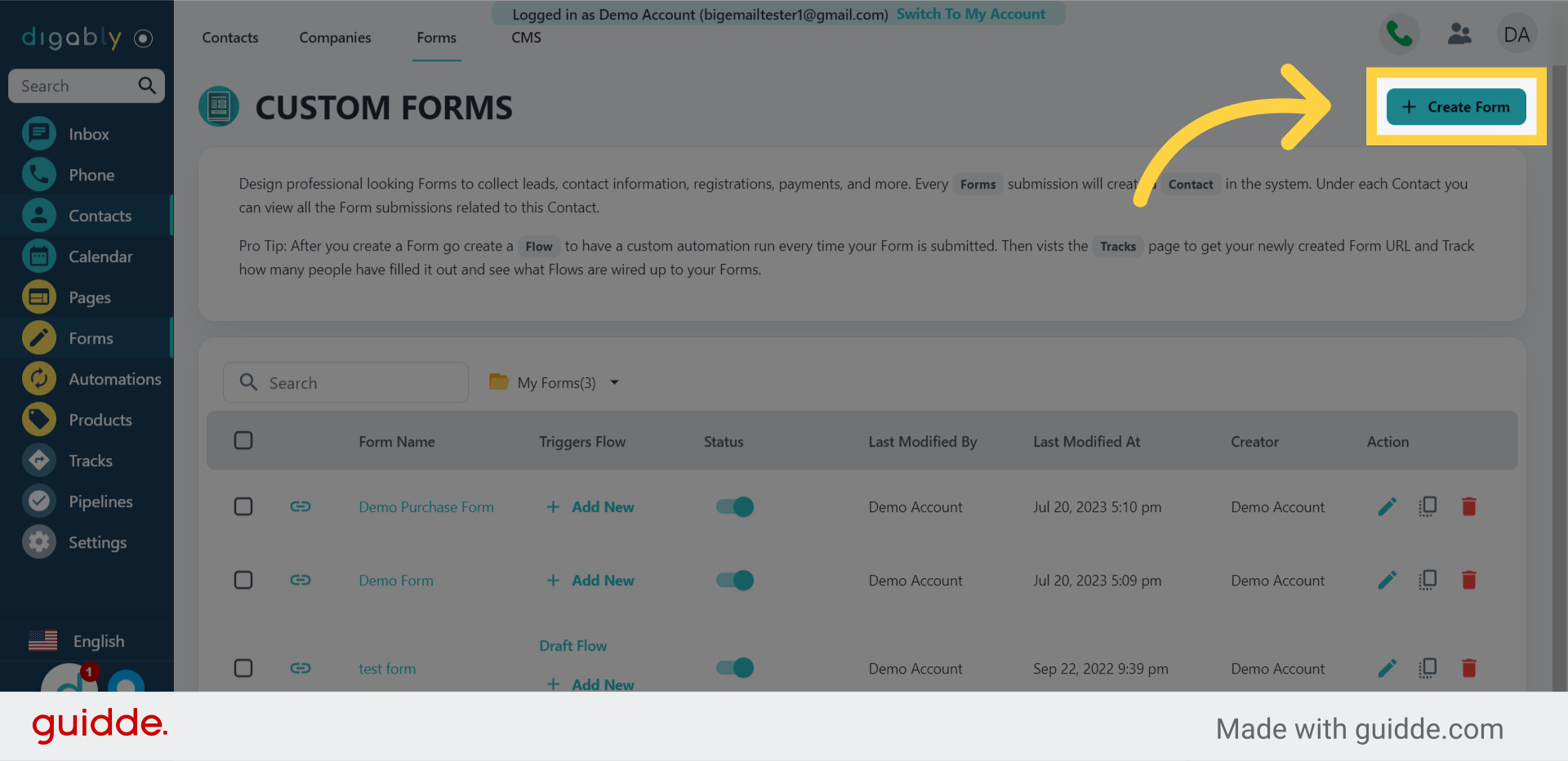1568x761 pixels.
Task: Open the Pipelines sidebar icon
Action: point(39,501)
